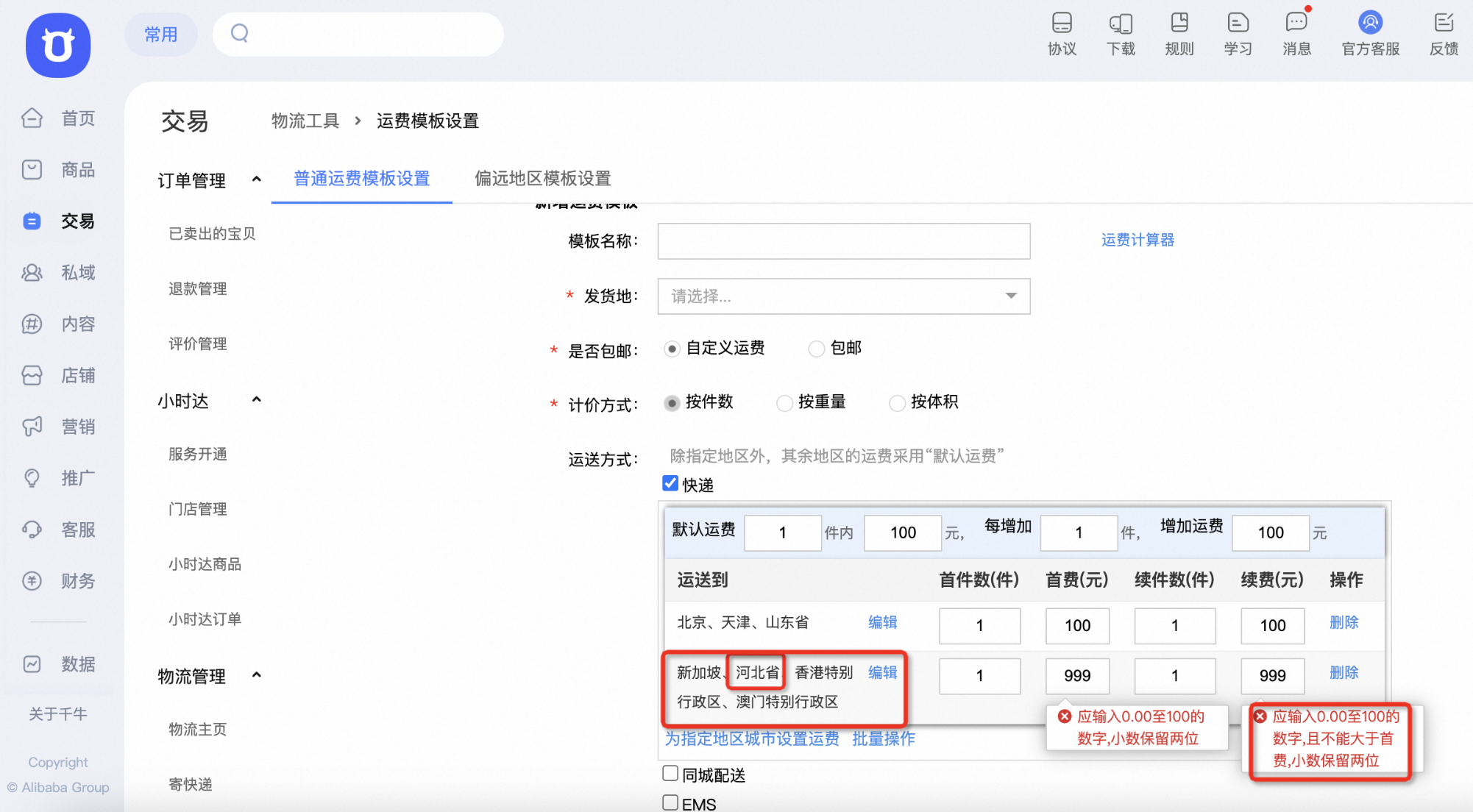Viewport: 1473px width, 812px height.
Task: Open 评价管理 menu item
Action: coord(197,344)
